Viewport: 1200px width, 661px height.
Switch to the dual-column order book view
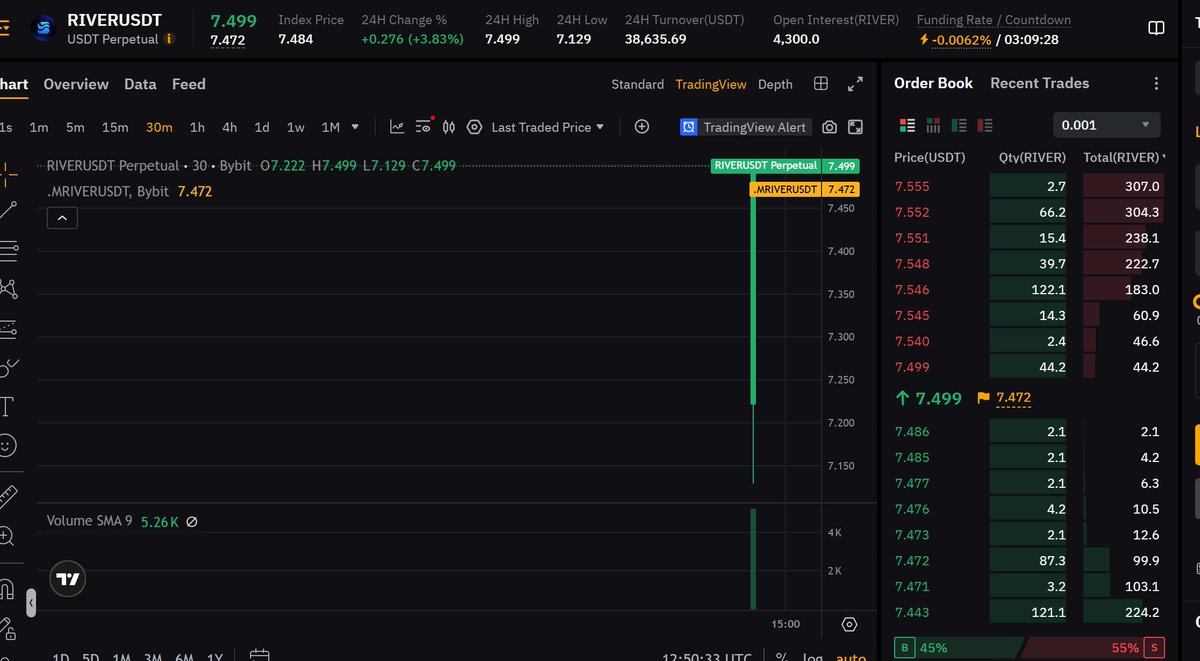click(x=933, y=125)
